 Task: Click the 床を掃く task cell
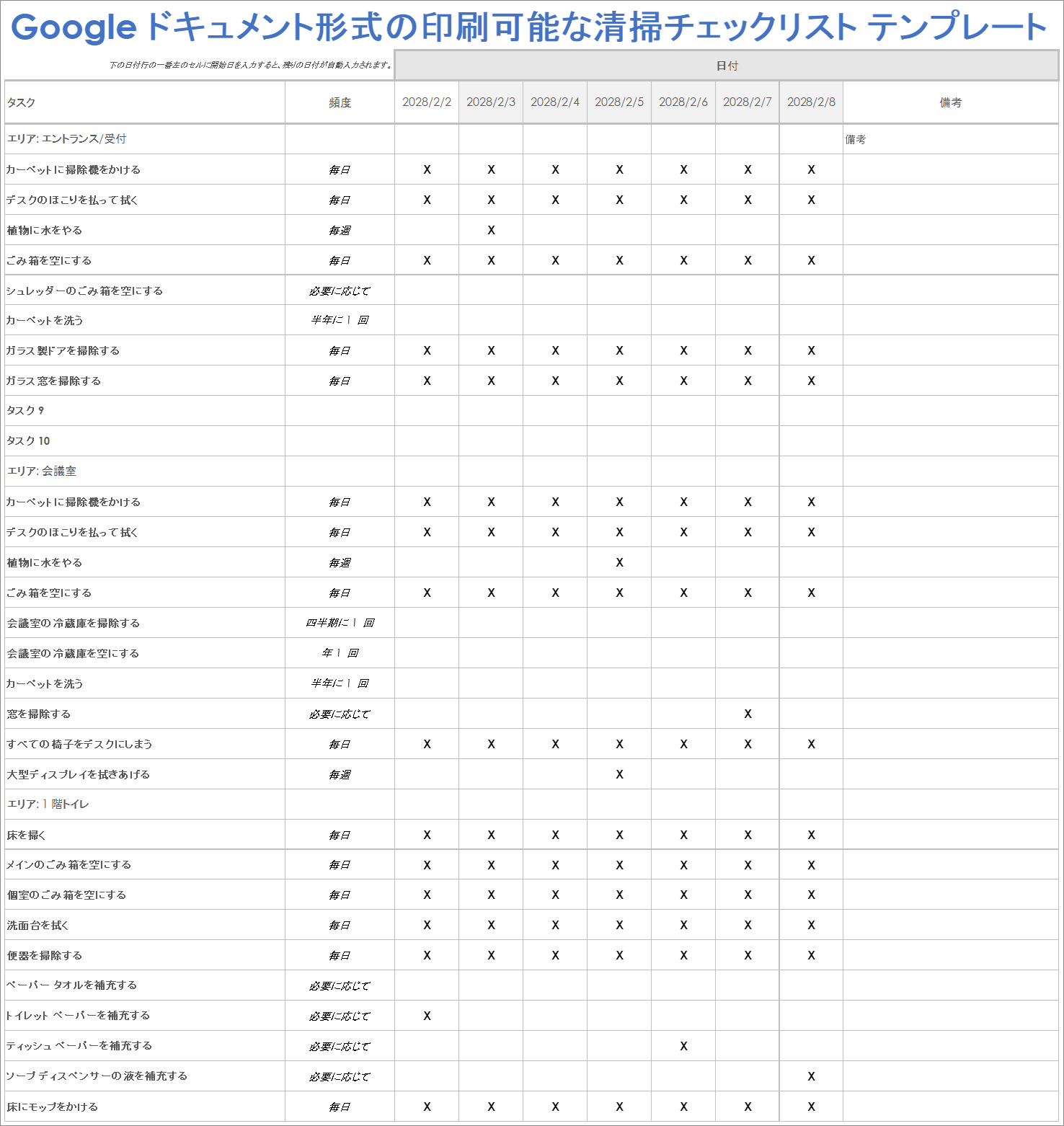coord(145,835)
